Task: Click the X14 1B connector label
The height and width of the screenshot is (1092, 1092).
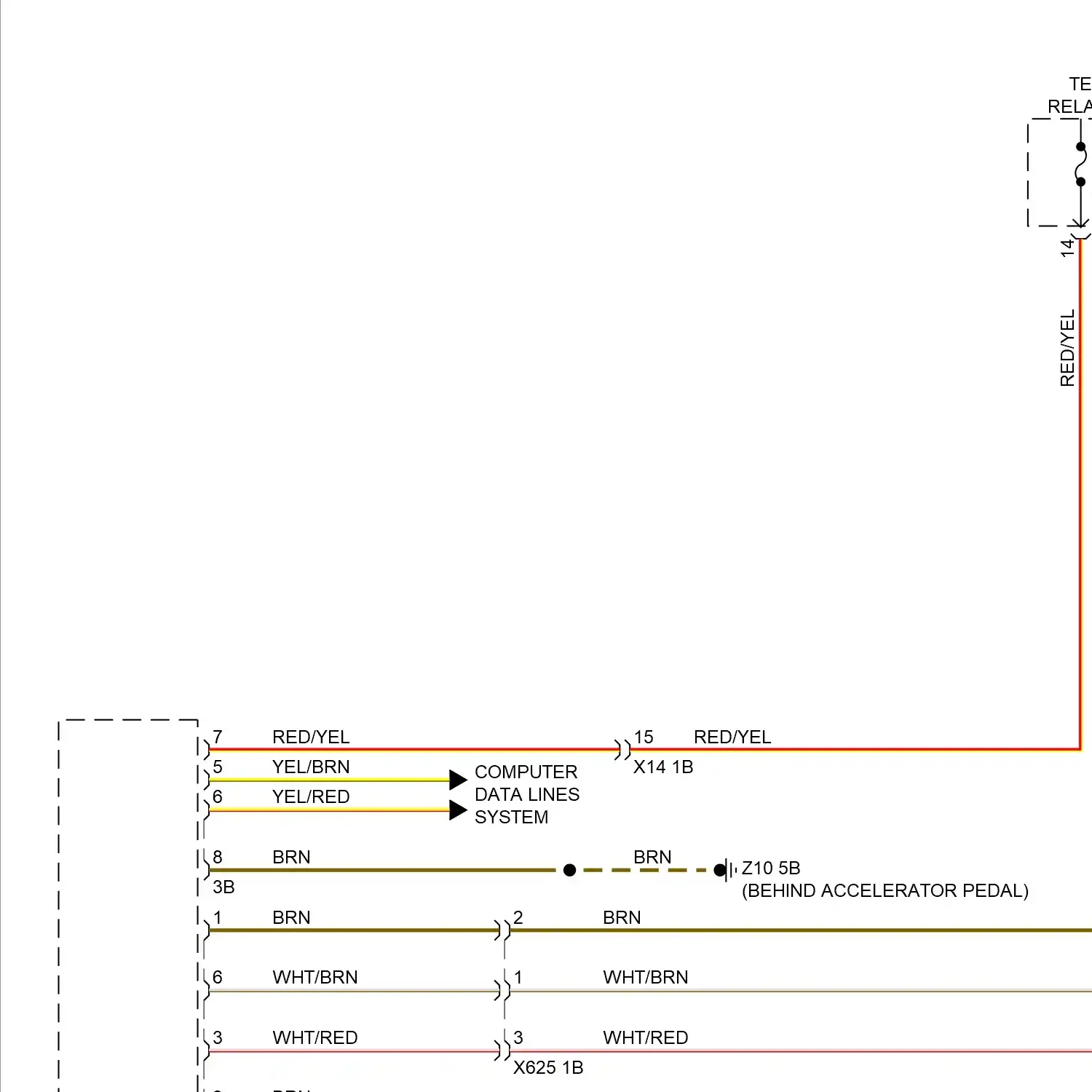Action: [x=663, y=767]
